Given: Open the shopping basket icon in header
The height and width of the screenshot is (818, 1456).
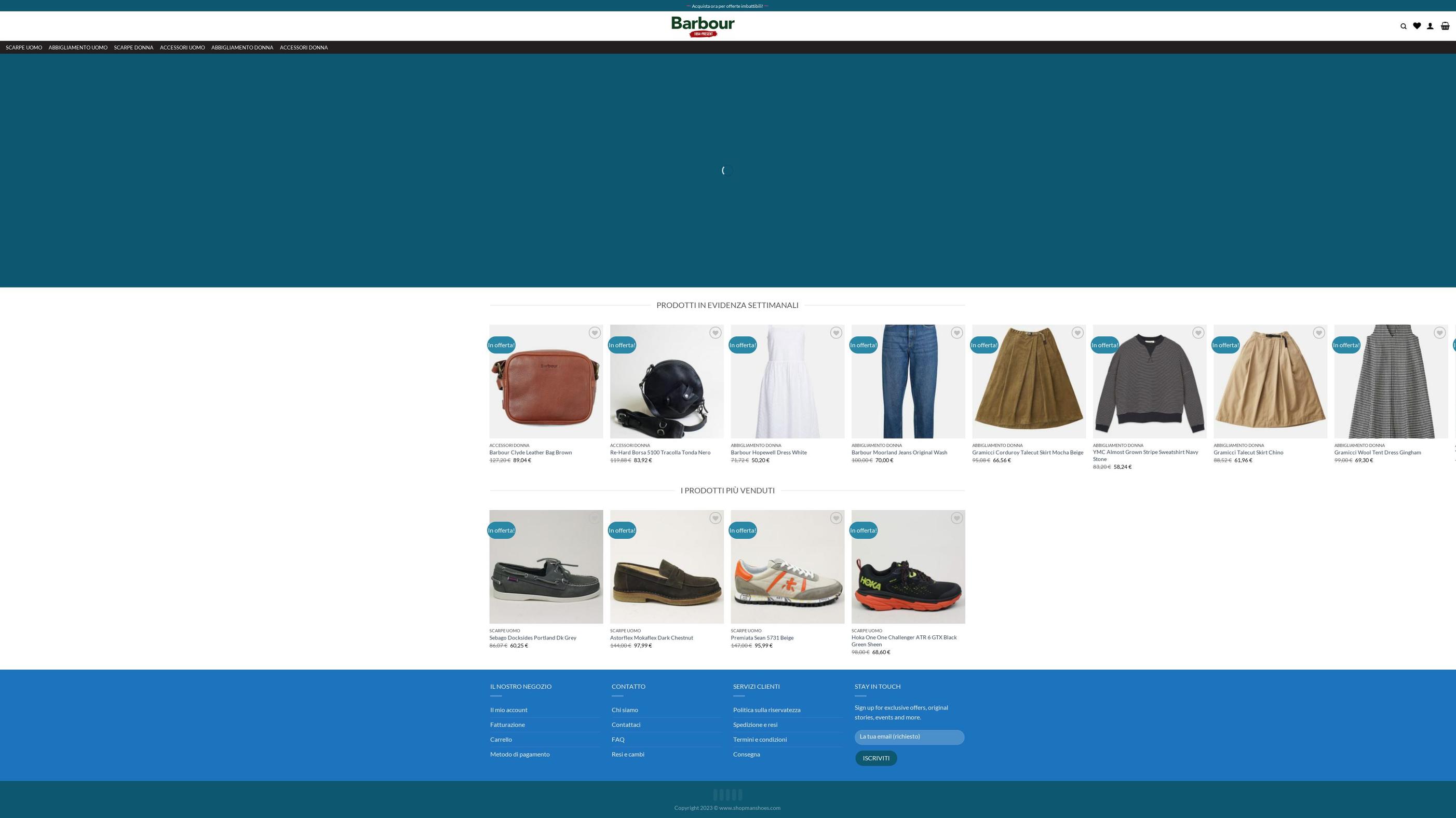Looking at the screenshot, I should (x=1445, y=26).
